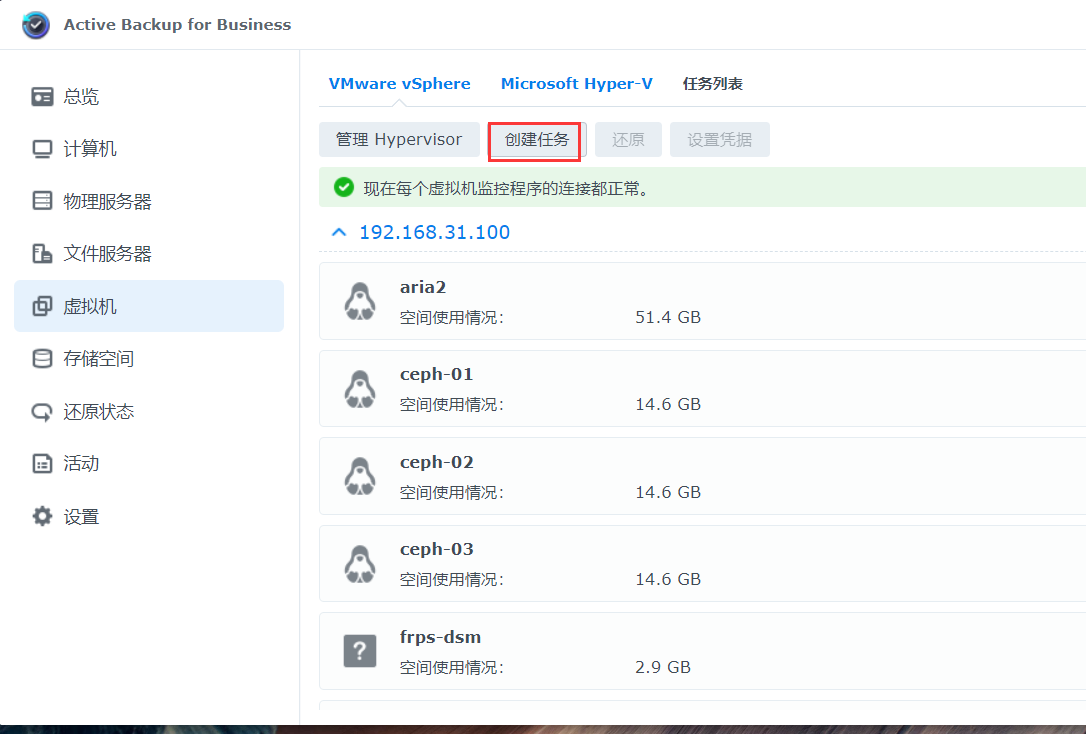
Task: Select the frps-dsm virtual machine name
Action: click(440, 637)
